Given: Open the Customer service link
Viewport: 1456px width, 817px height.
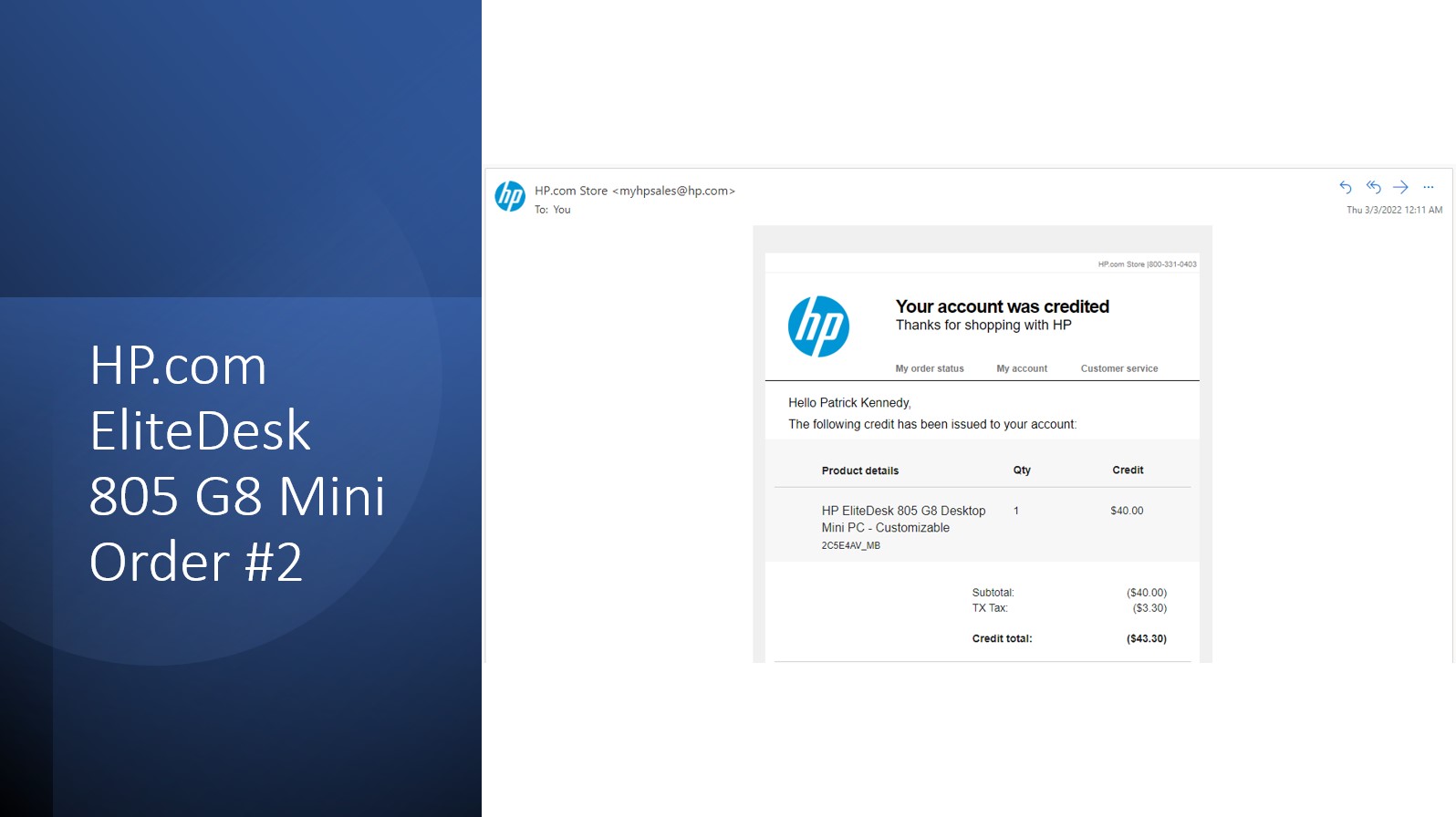Looking at the screenshot, I should [x=1119, y=368].
